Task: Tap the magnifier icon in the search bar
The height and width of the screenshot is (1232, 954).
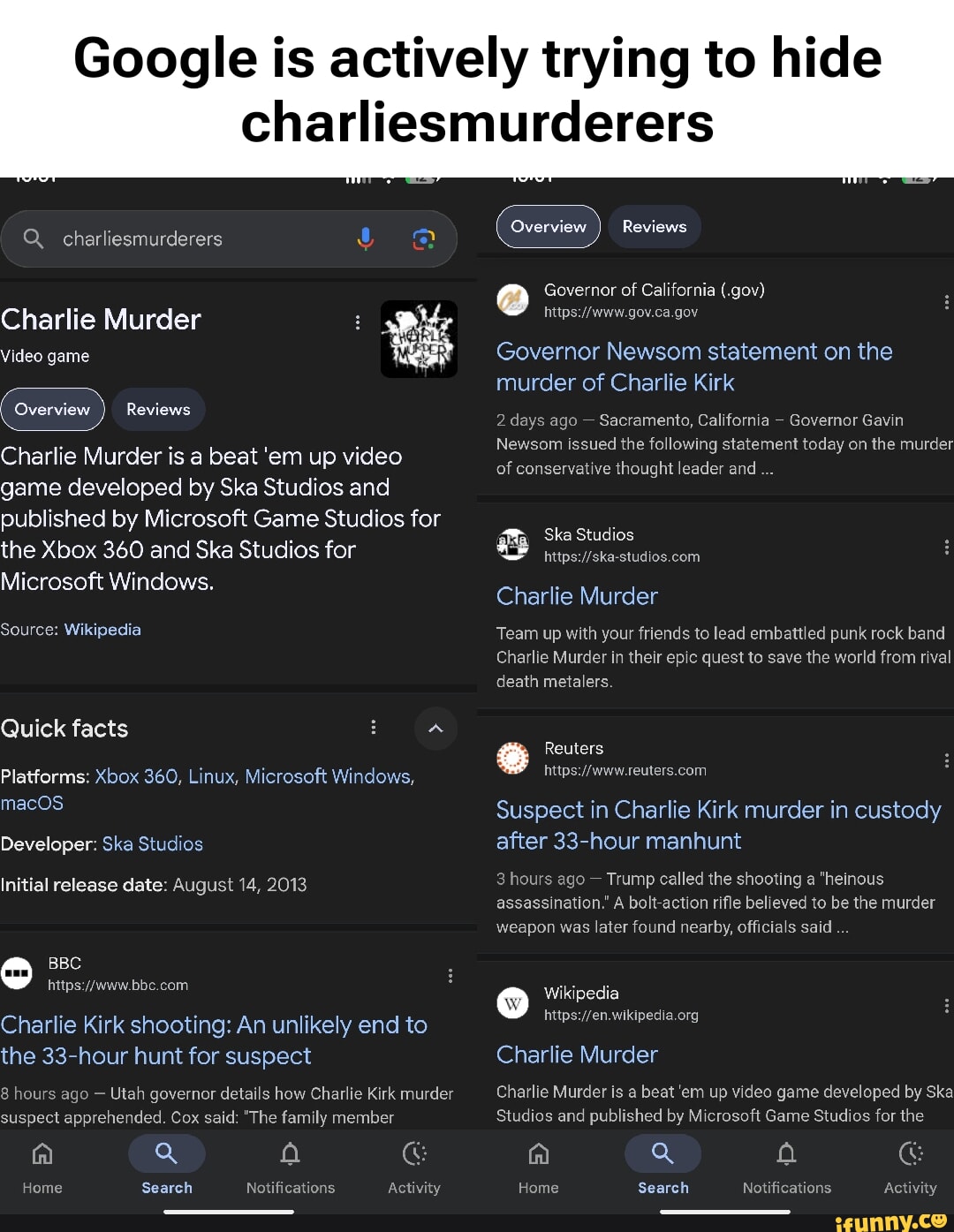Action: 33,238
